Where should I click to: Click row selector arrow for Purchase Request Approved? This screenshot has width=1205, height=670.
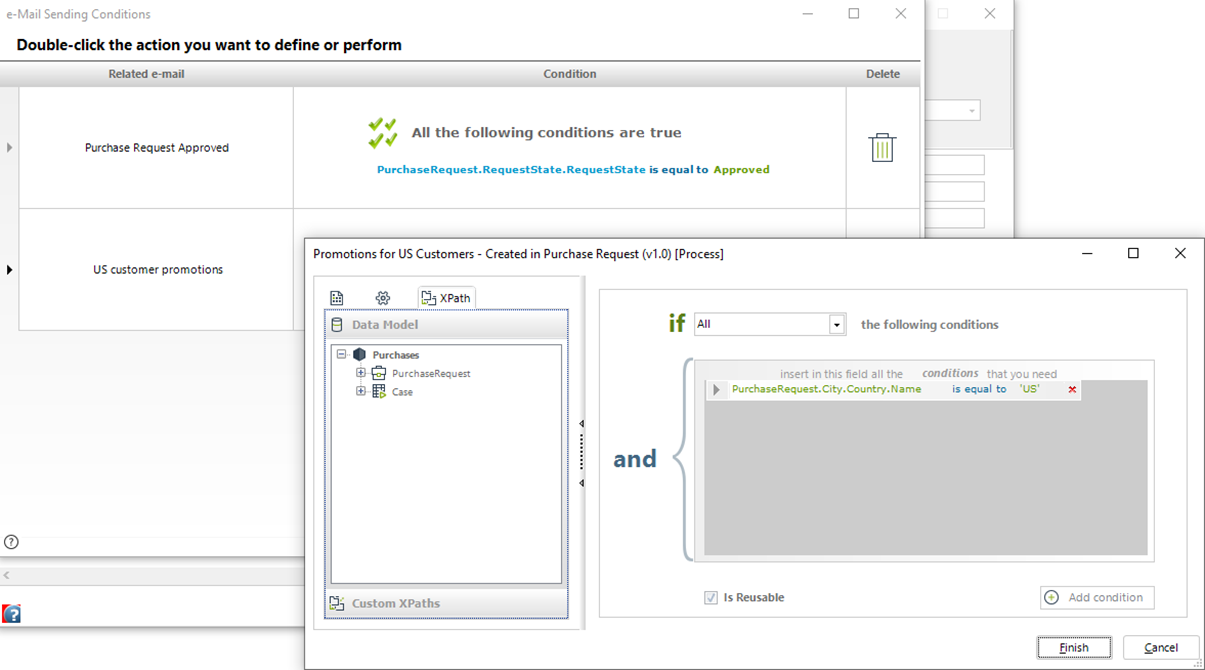9,148
